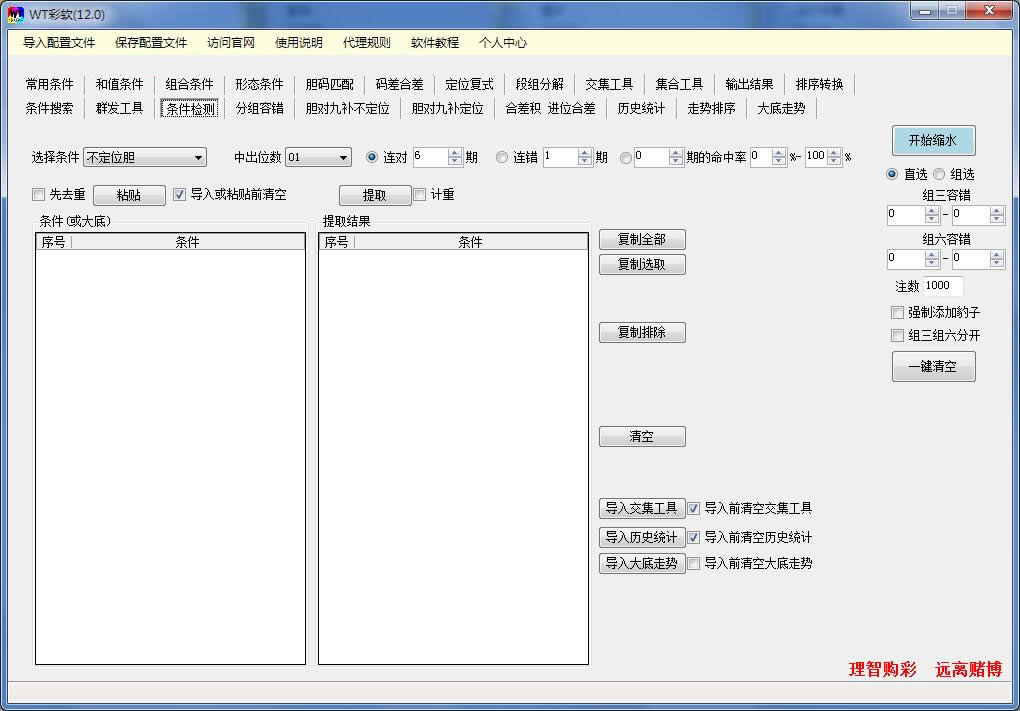Click 复制全部 to copy all results
This screenshot has width=1020, height=711.
point(641,239)
